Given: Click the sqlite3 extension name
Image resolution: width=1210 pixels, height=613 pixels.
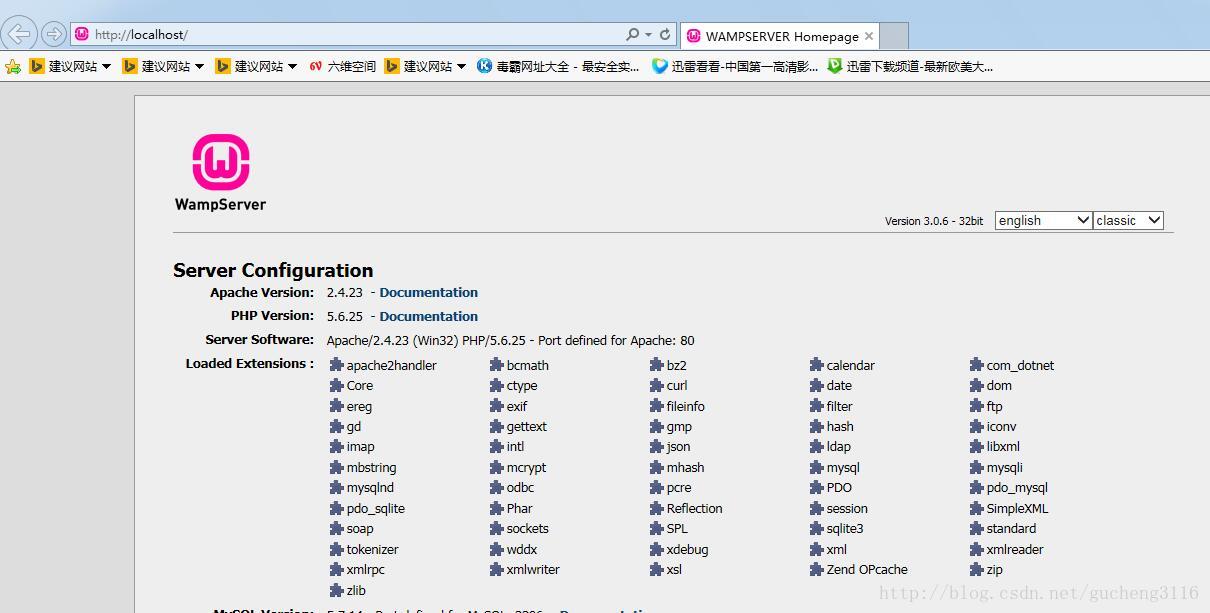Looking at the screenshot, I should coord(845,529).
